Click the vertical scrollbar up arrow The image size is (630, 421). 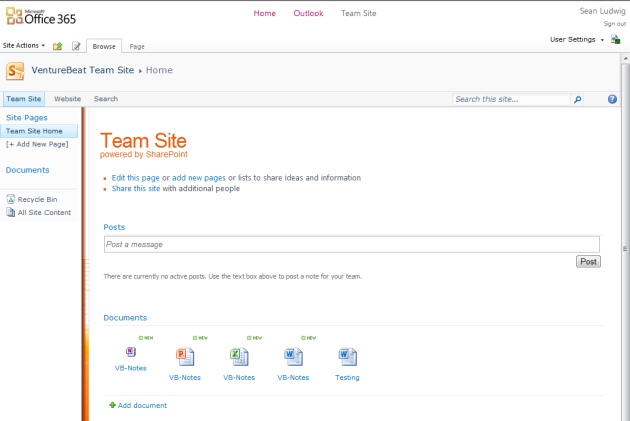tap(626, 59)
